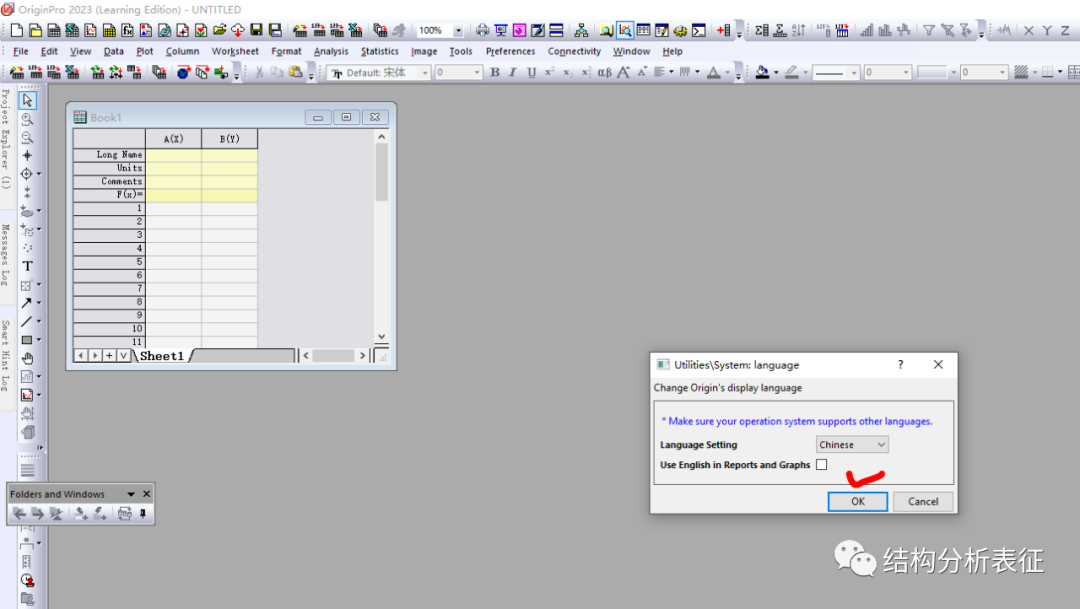Viewport: 1080px width, 609px height.
Task: Open the Analysis menu
Action: [331, 52]
